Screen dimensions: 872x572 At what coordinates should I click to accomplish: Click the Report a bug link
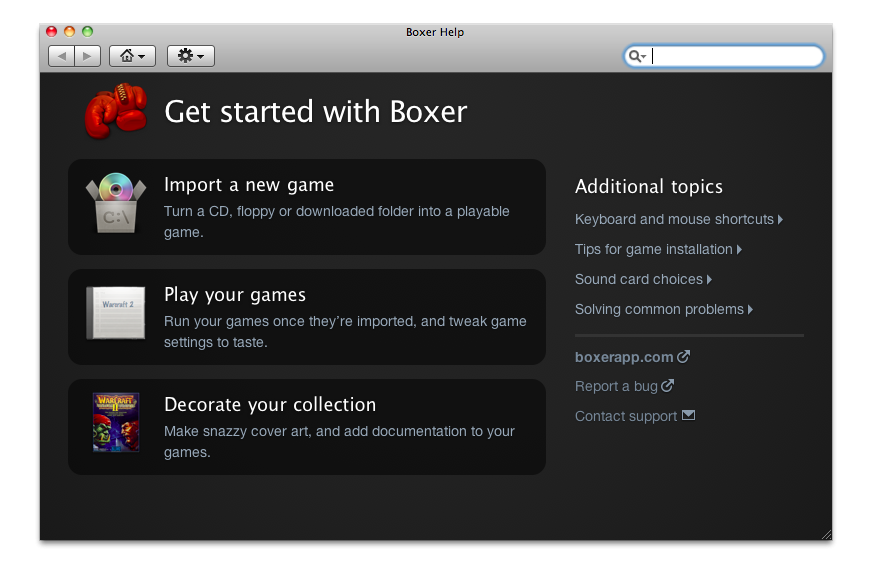[617, 386]
